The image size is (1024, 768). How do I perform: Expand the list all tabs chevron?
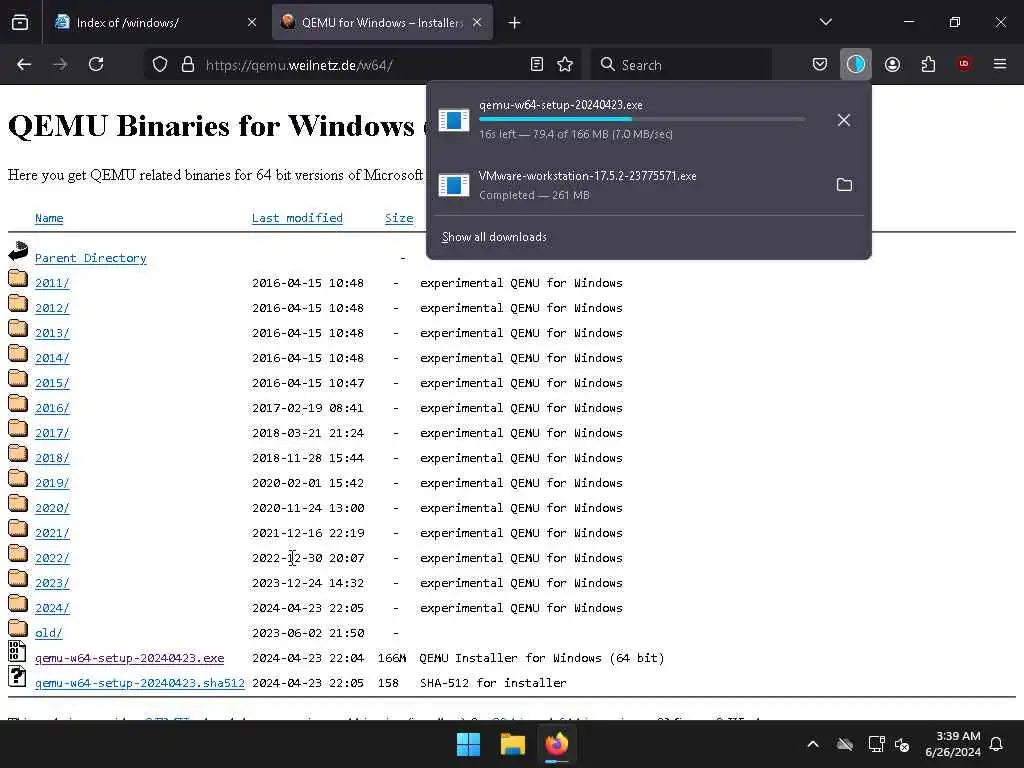pos(825,22)
